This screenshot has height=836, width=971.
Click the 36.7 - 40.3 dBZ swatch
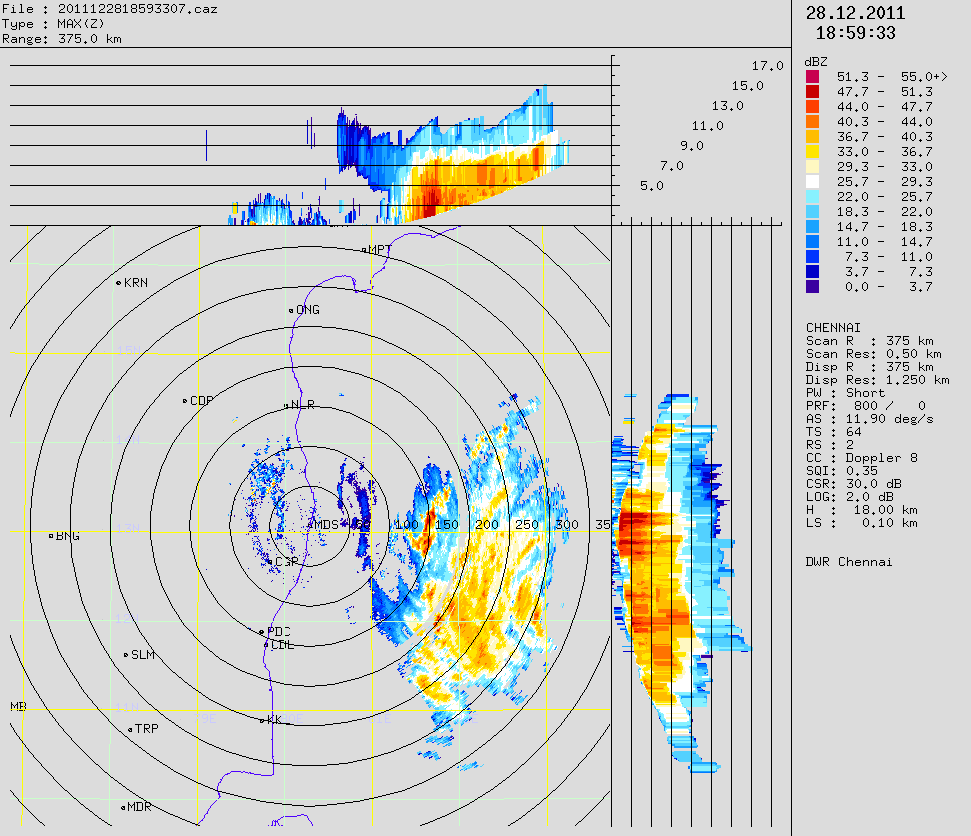[812, 137]
